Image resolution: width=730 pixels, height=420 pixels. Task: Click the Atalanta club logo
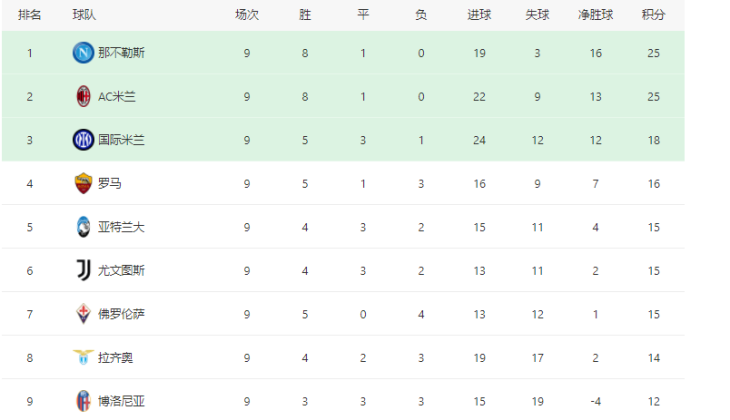[x=83, y=227]
